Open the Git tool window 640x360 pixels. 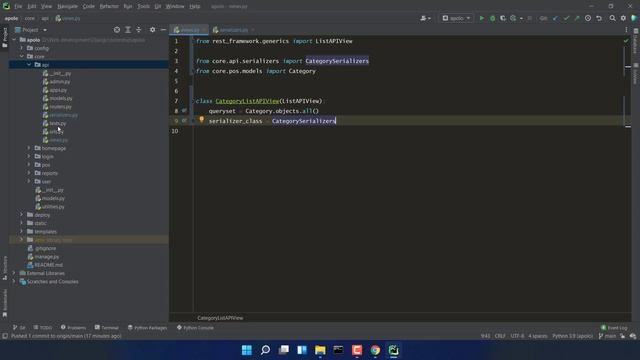tap(19, 328)
